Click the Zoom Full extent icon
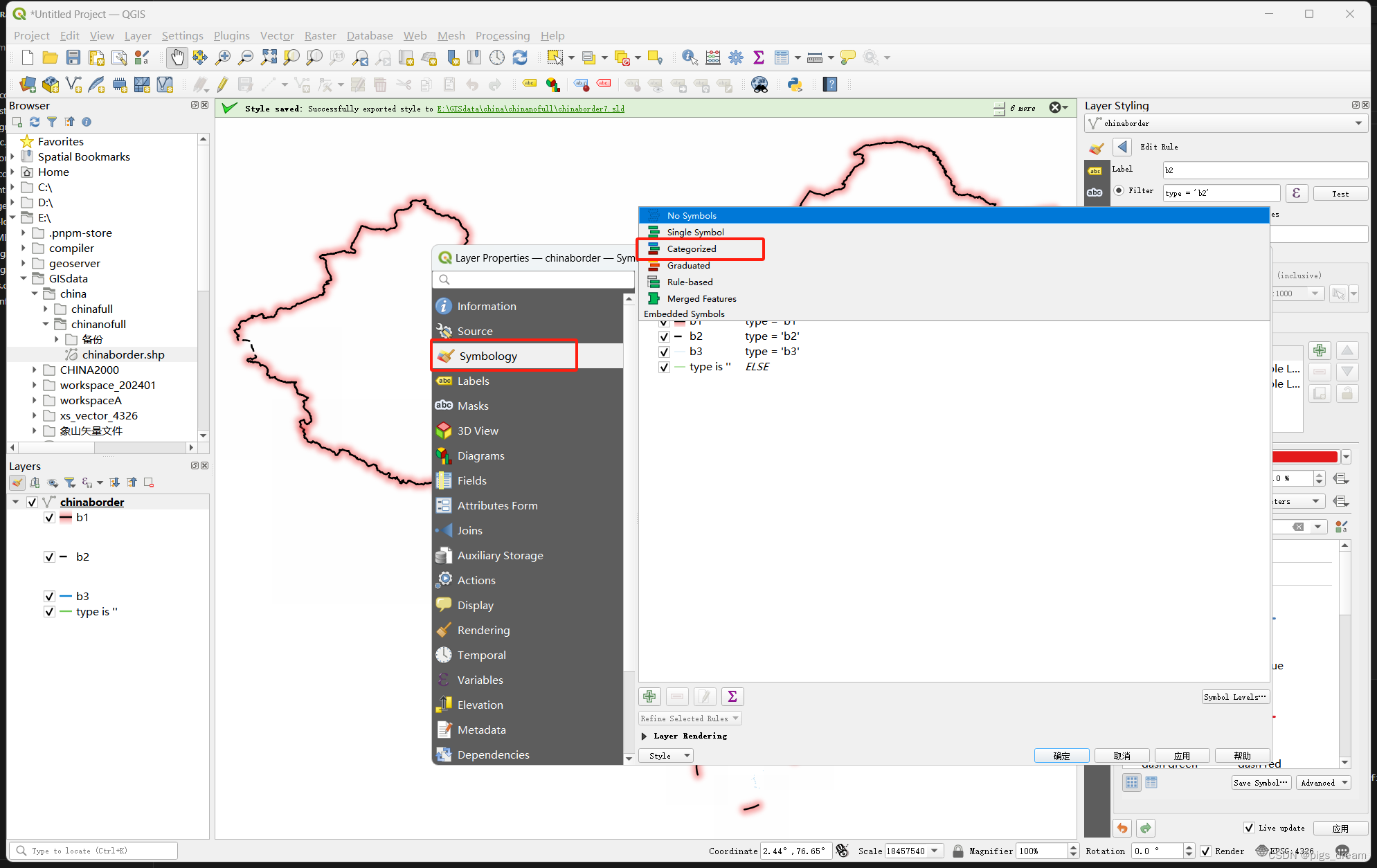Screen dimensions: 1377x868 [269, 57]
